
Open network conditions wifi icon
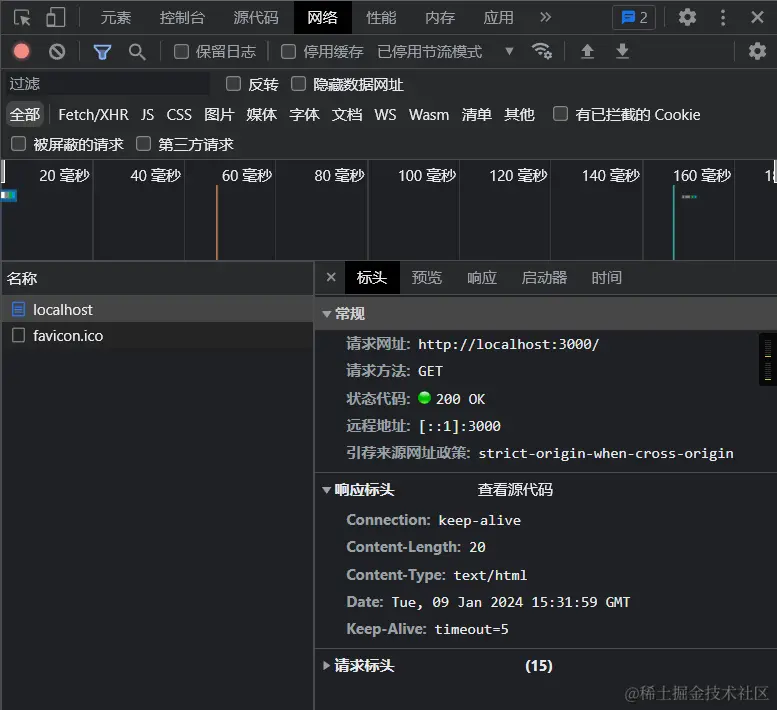tap(541, 52)
